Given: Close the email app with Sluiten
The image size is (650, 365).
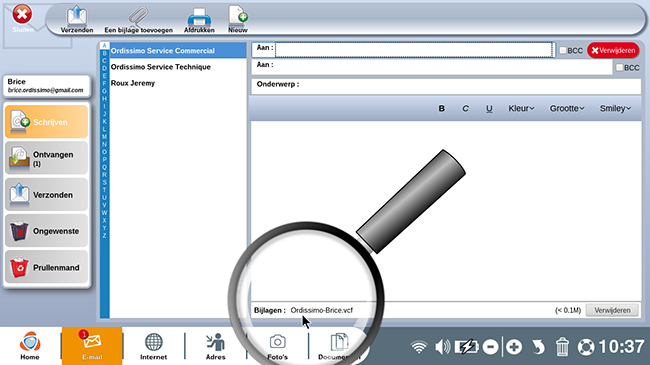Looking at the screenshot, I should pyautogui.click(x=22, y=19).
